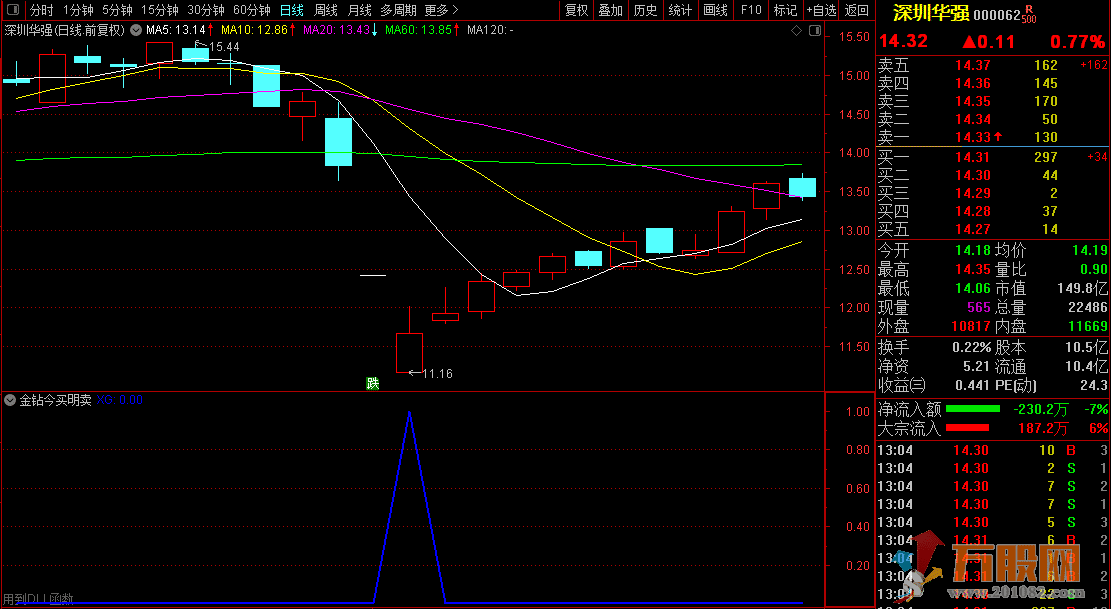Add the stock via the +自选 button
Screen dimensions: 1111x609
tap(821, 10)
